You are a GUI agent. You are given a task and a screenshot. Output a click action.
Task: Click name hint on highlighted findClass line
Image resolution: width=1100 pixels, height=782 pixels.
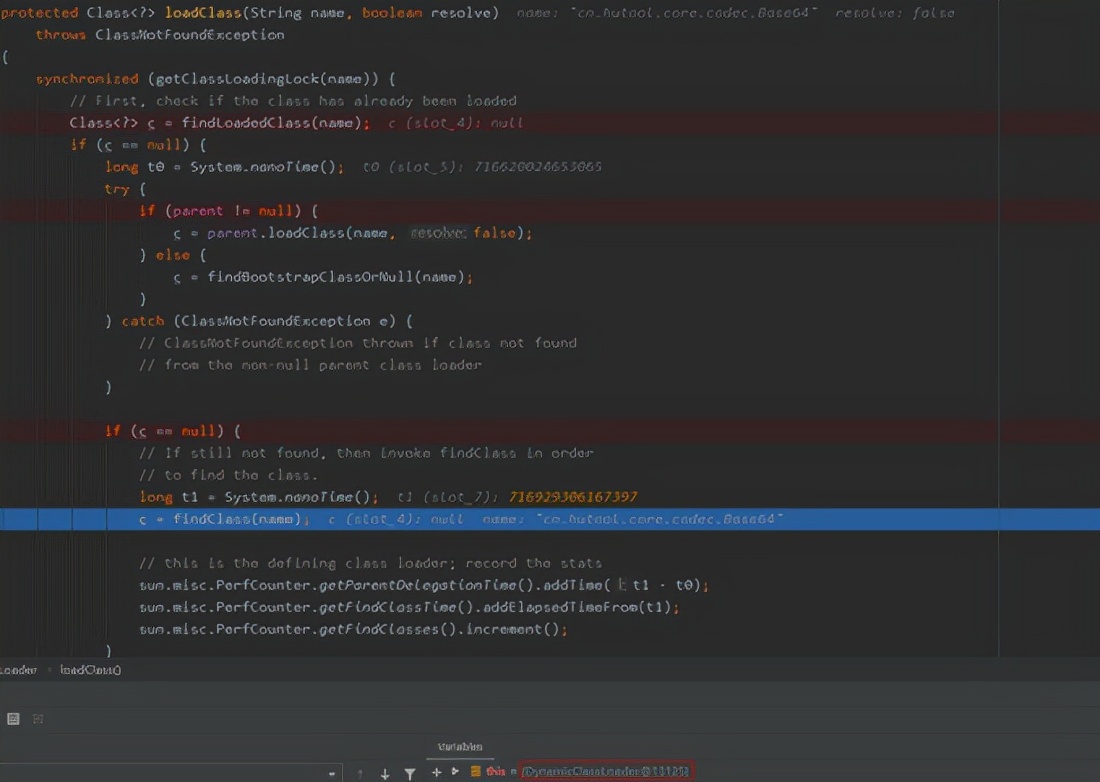(x=632, y=519)
